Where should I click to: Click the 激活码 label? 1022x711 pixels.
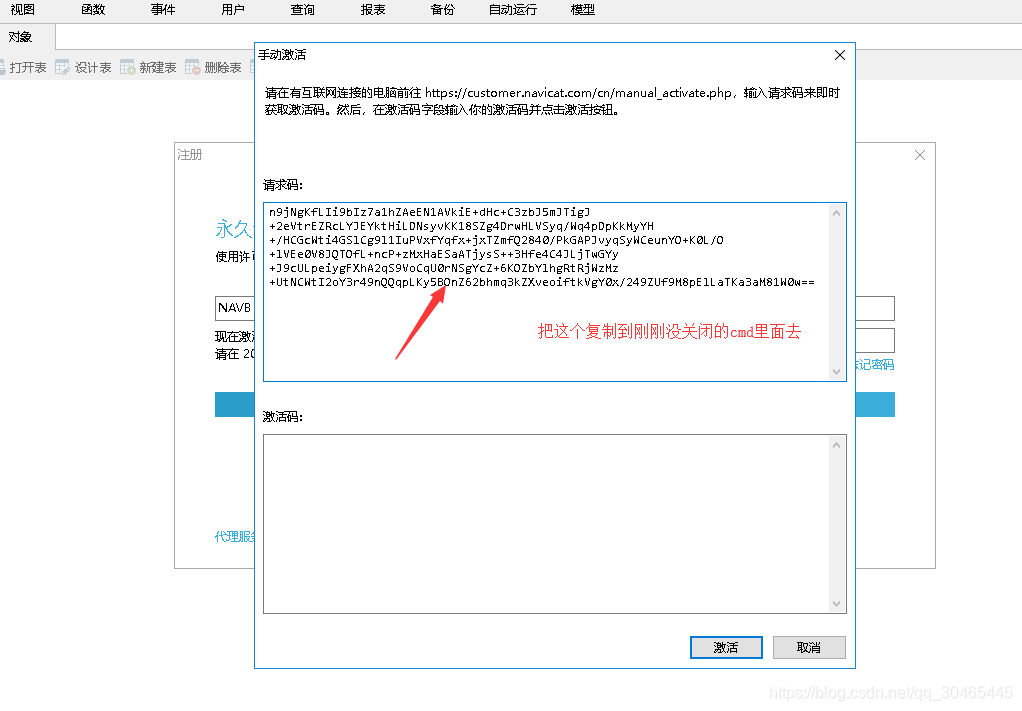coord(283,416)
